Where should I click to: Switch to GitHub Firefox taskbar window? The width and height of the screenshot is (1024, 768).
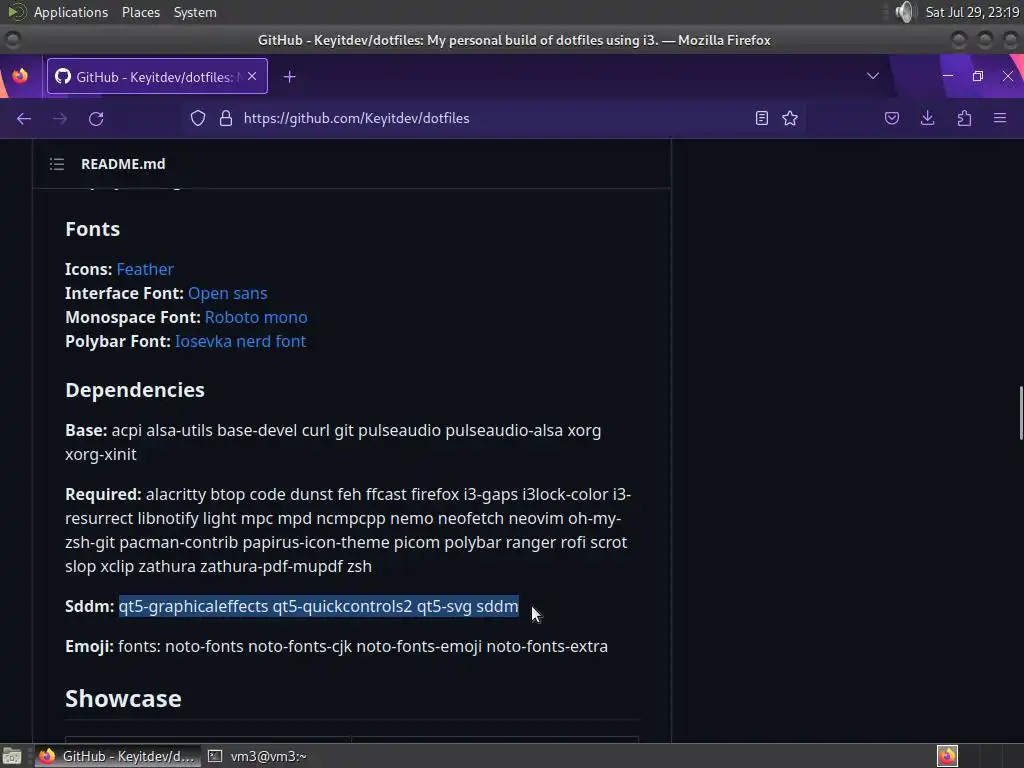pyautogui.click(x=118, y=756)
